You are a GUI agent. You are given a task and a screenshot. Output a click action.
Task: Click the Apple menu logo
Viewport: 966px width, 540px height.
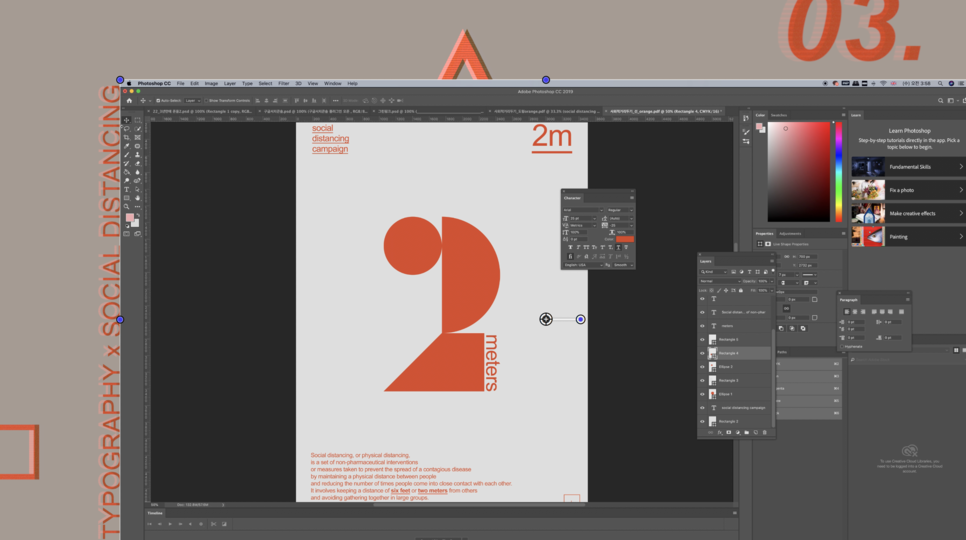click(x=129, y=83)
